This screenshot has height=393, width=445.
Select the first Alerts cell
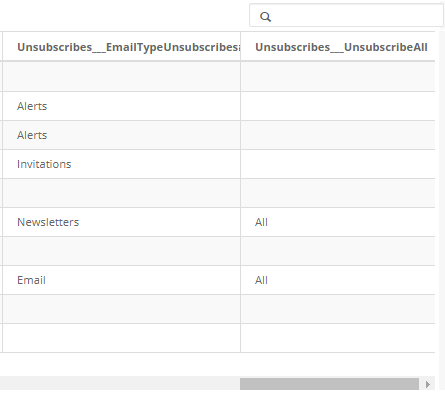pyautogui.click(x=121, y=106)
